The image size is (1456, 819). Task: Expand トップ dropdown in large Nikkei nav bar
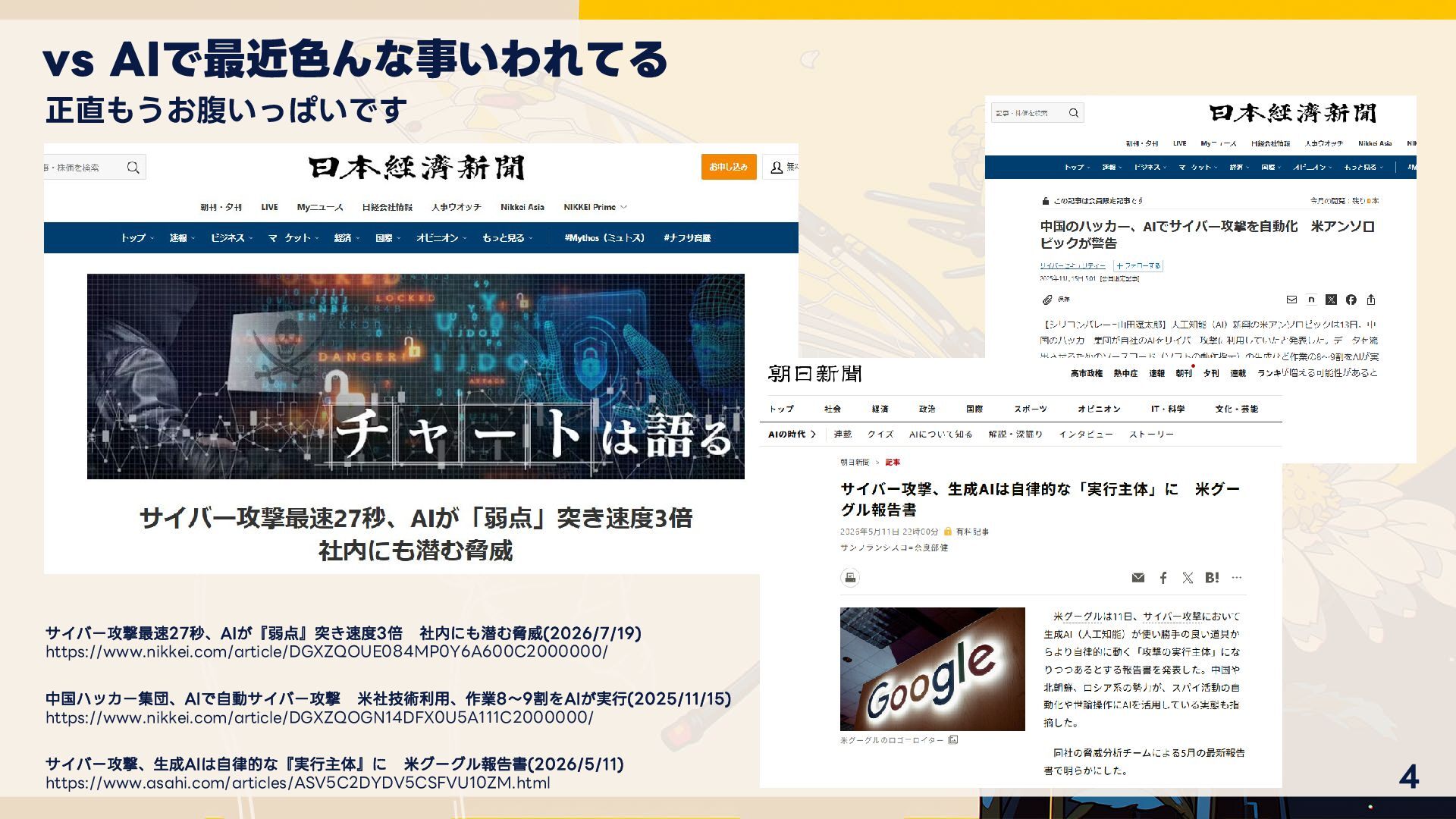pos(137,238)
